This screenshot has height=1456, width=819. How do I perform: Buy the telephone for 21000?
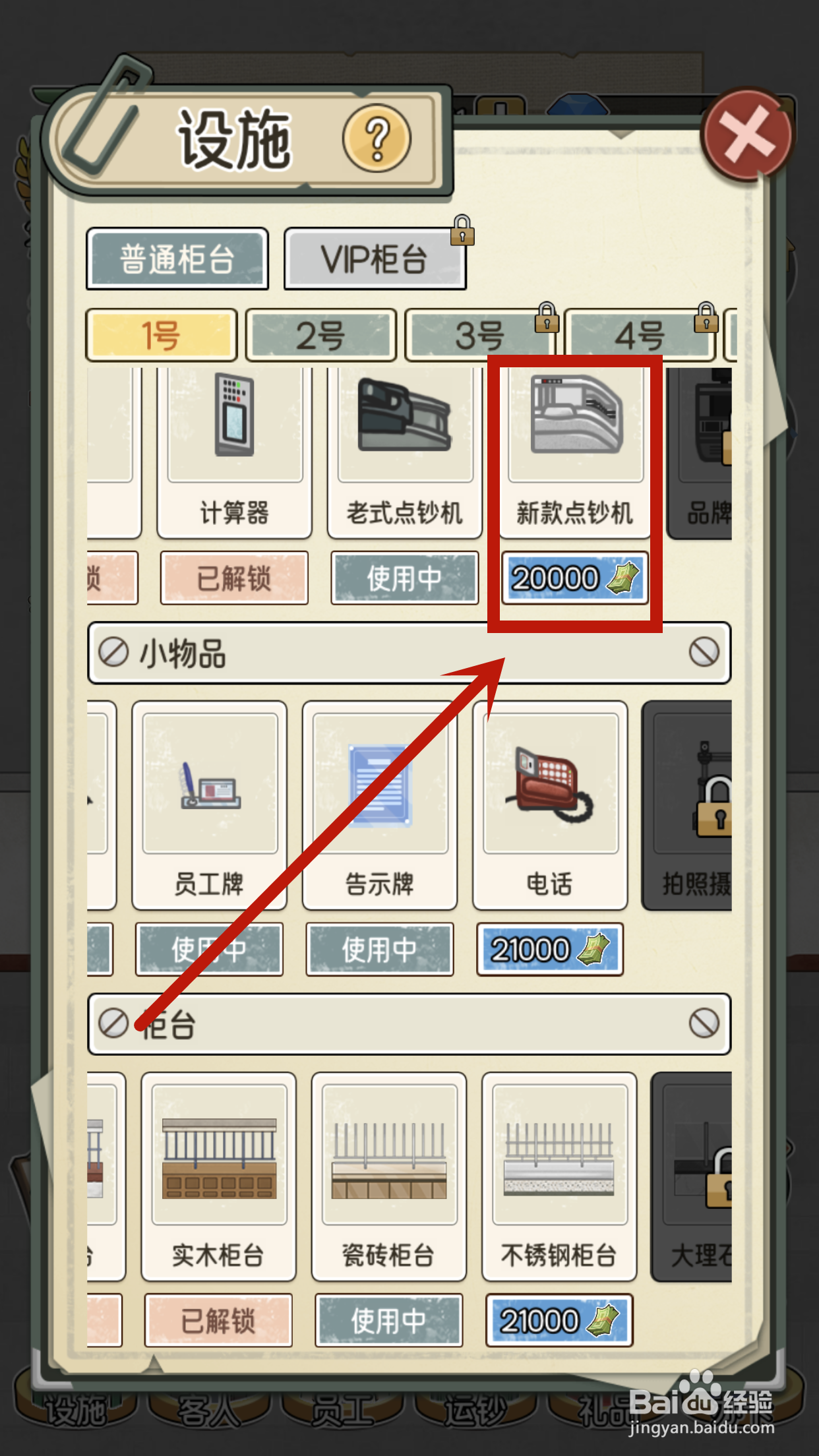550,950
